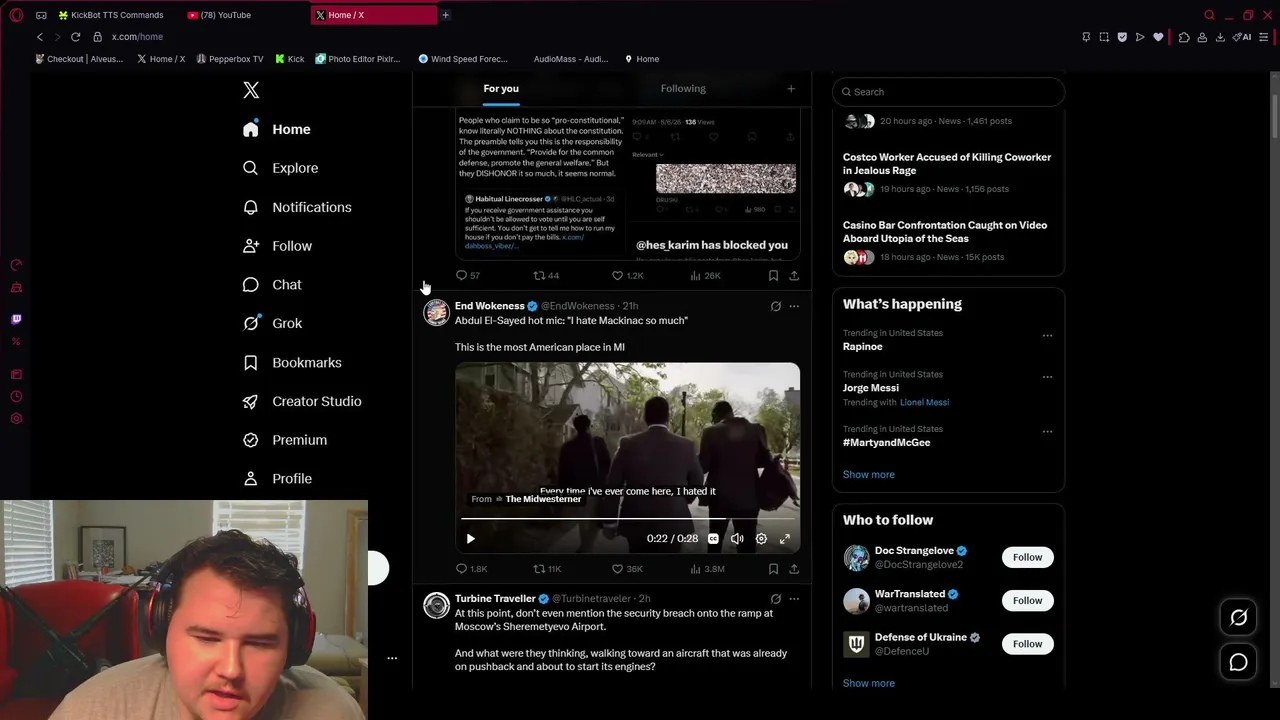This screenshot has width=1280, height=720.
Task: Open more options for Rapinoe trend
Action: 1047,335
